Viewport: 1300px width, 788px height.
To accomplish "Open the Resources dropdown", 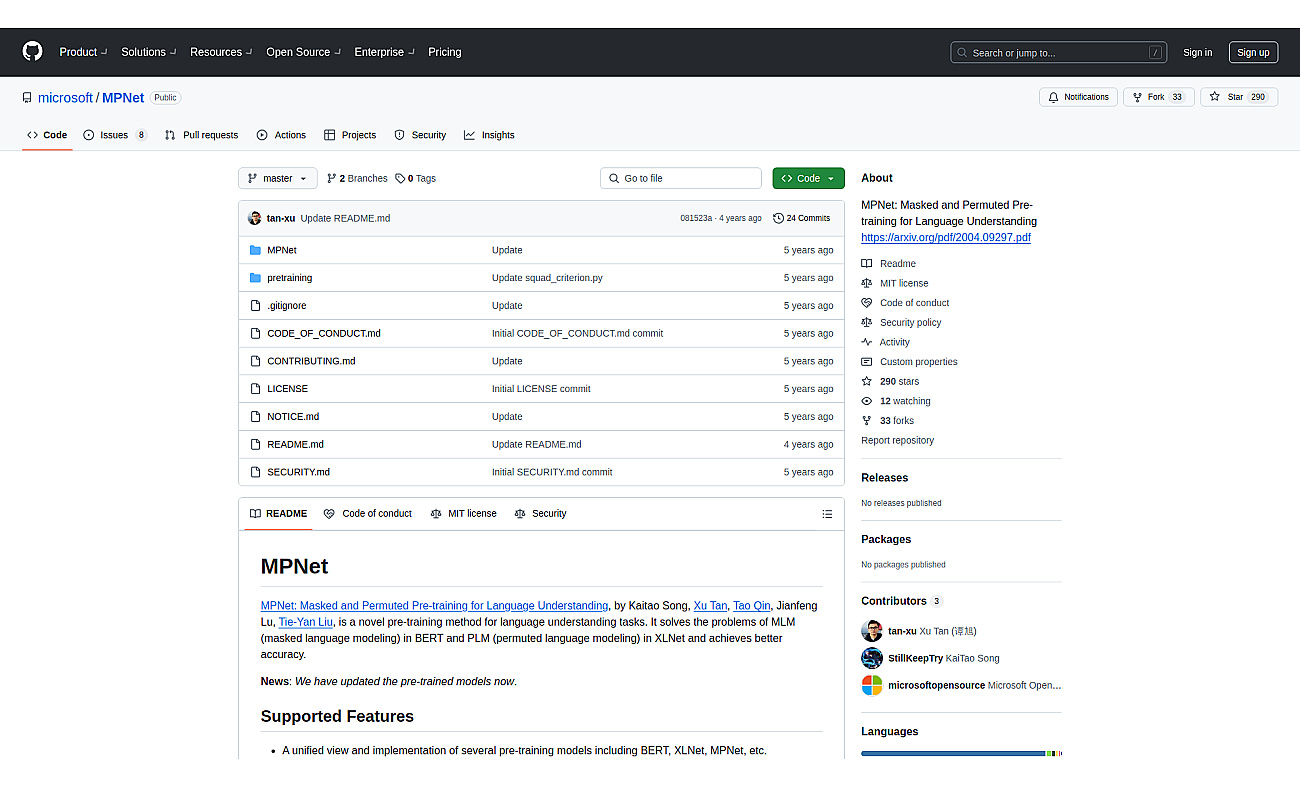I will point(221,52).
